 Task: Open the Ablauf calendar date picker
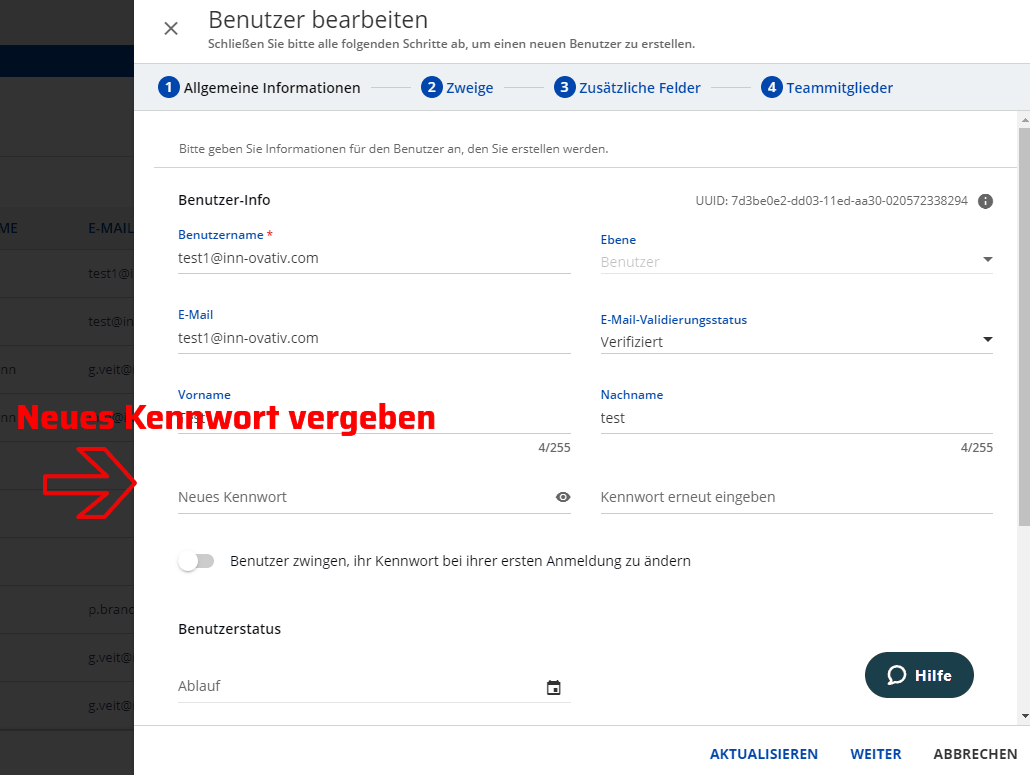point(554,687)
